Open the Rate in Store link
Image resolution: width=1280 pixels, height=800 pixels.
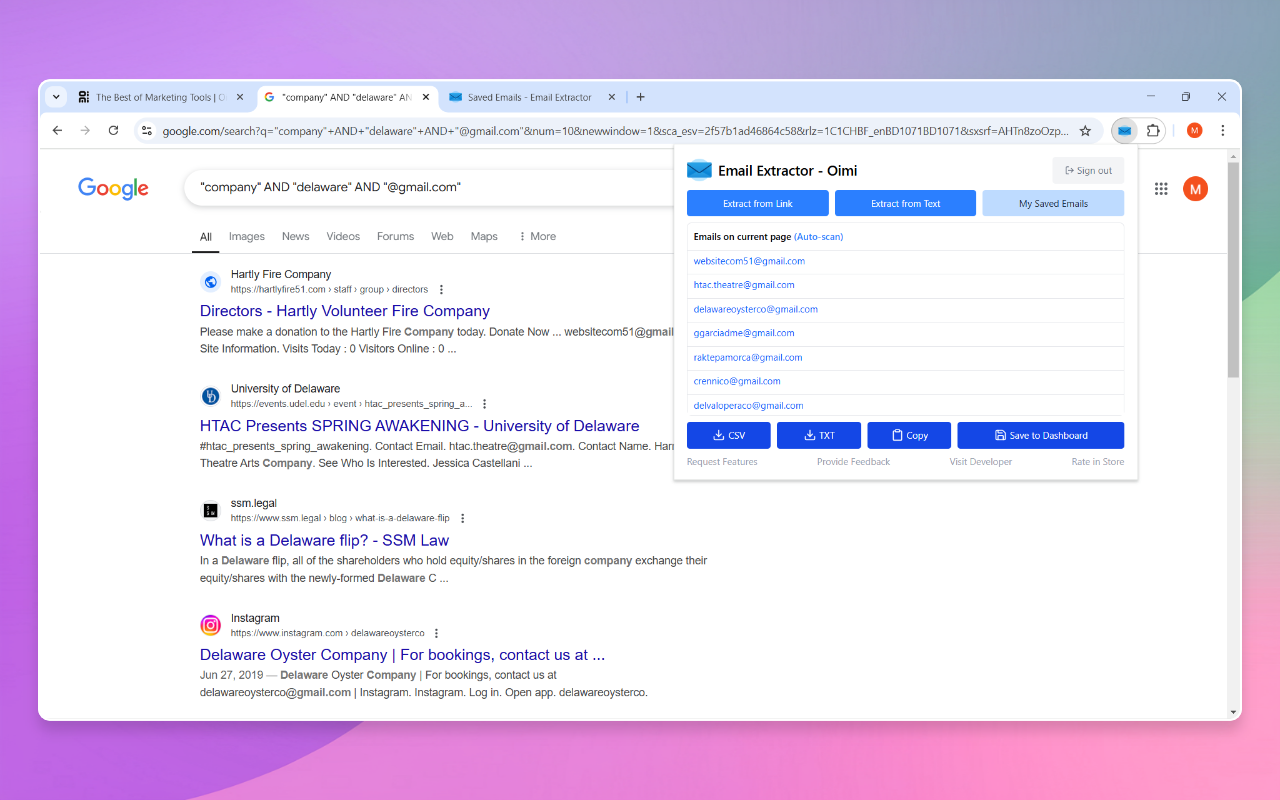[x=1098, y=462]
